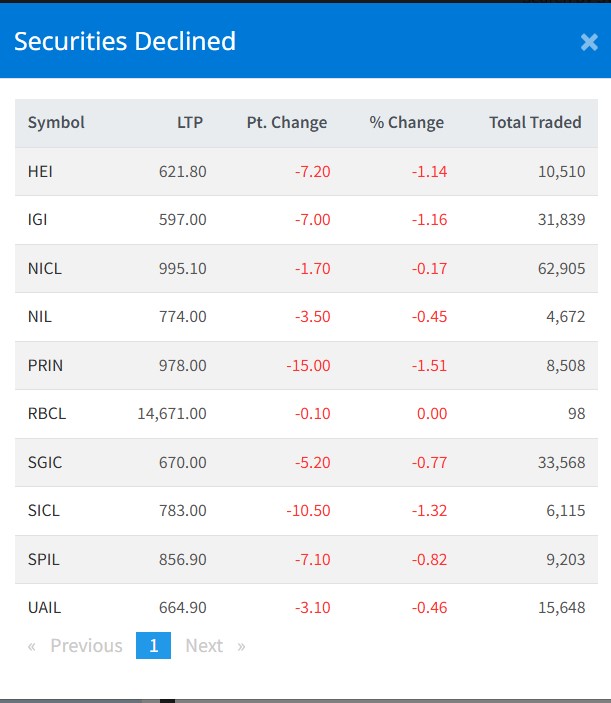The height and width of the screenshot is (703, 611).
Task: Sort by LTP column header
Action: tap(189, 123)
